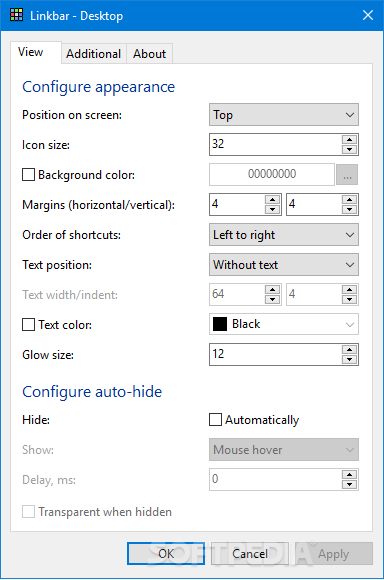Click the Margins (horizontal/vertical) label

(98, 205)
